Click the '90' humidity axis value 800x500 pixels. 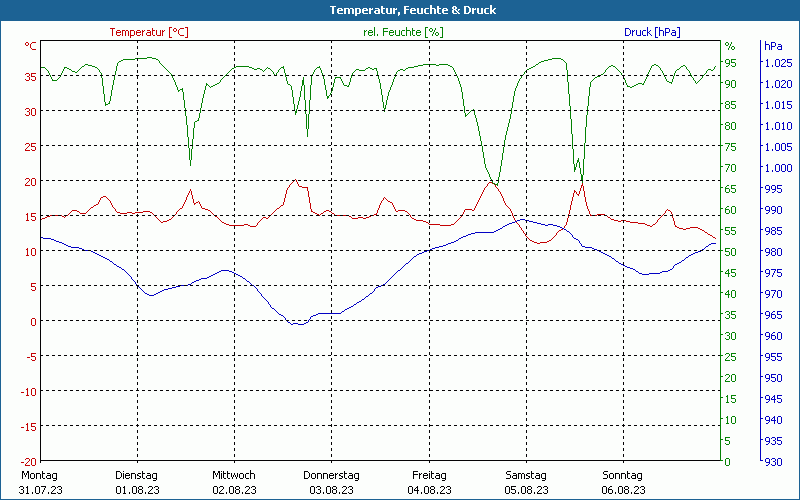[x=731, y=84]
